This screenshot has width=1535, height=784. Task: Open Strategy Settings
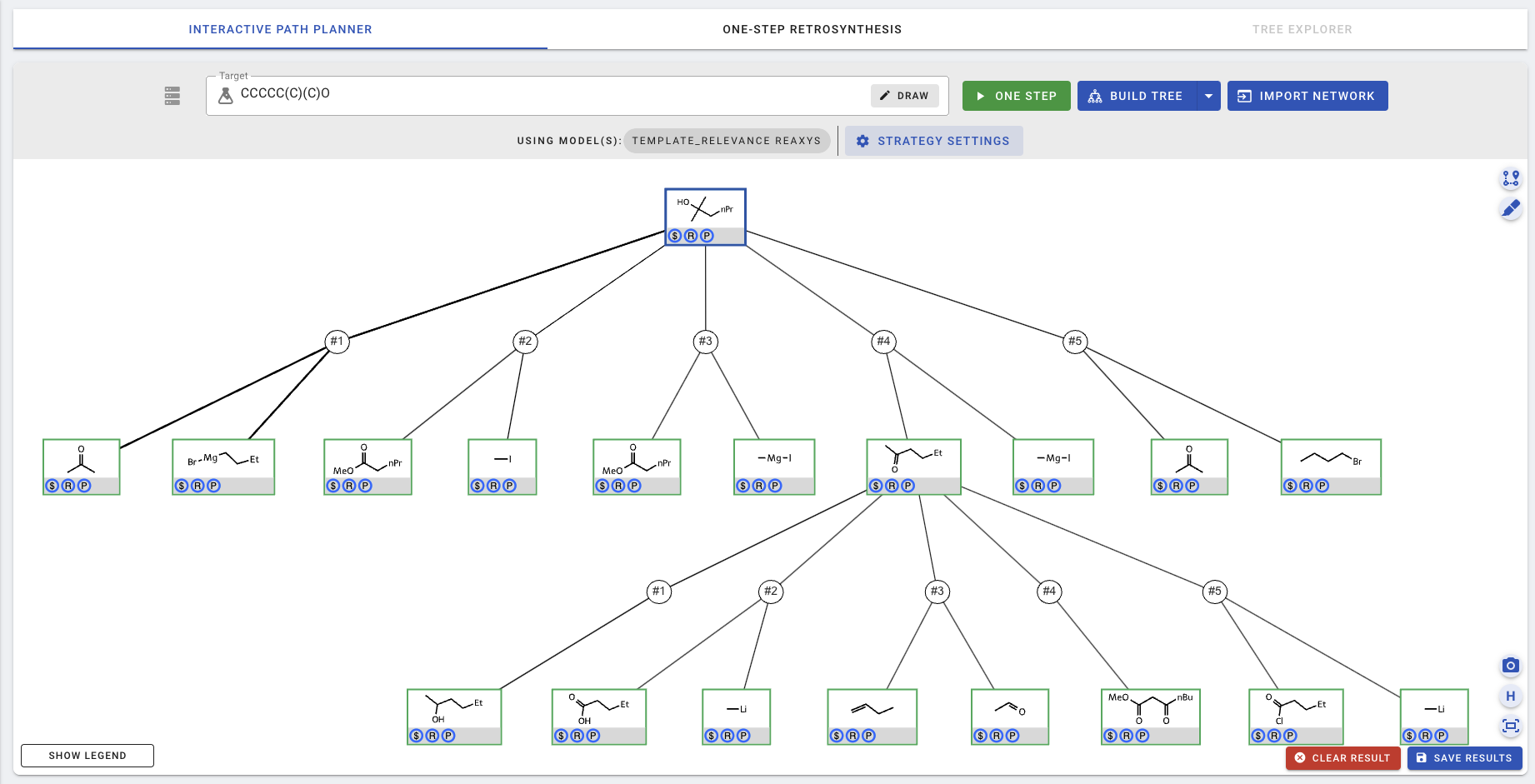pyautogui.click(x=933, y=141)
